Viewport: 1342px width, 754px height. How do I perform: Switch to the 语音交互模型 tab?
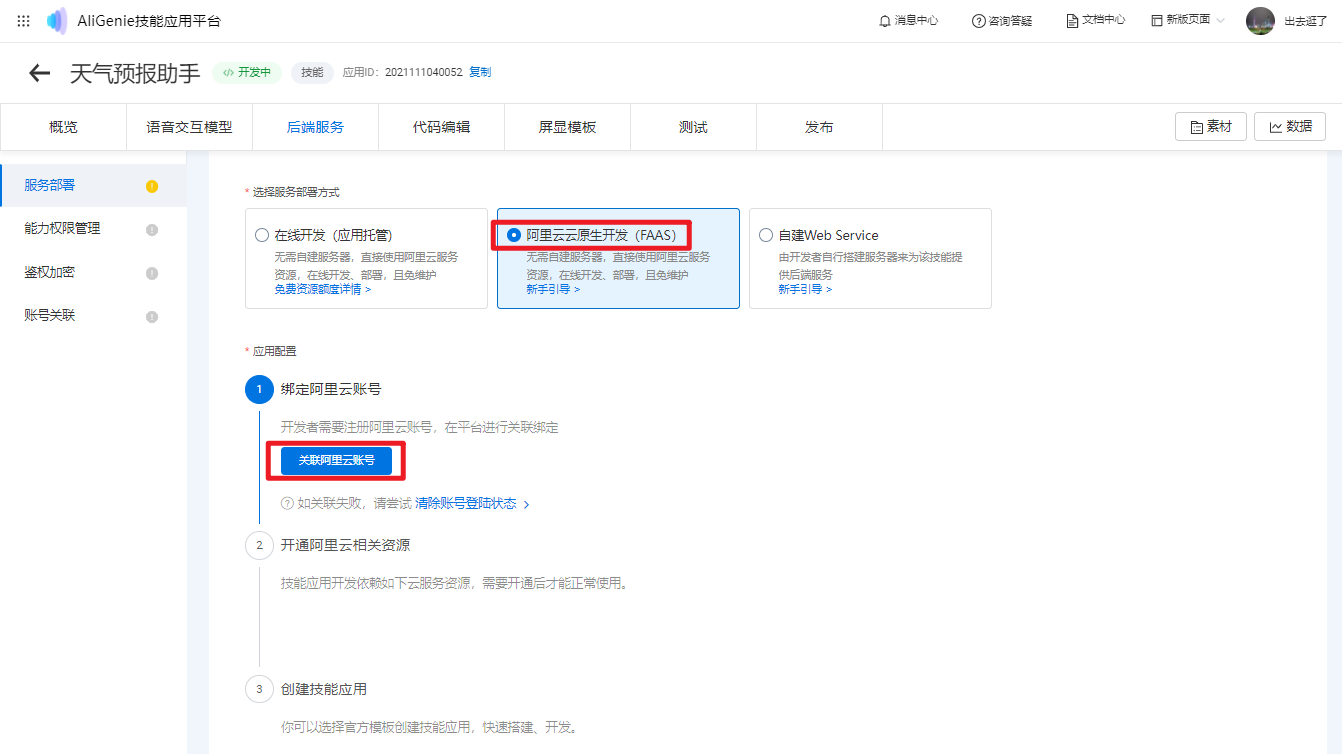189,127
